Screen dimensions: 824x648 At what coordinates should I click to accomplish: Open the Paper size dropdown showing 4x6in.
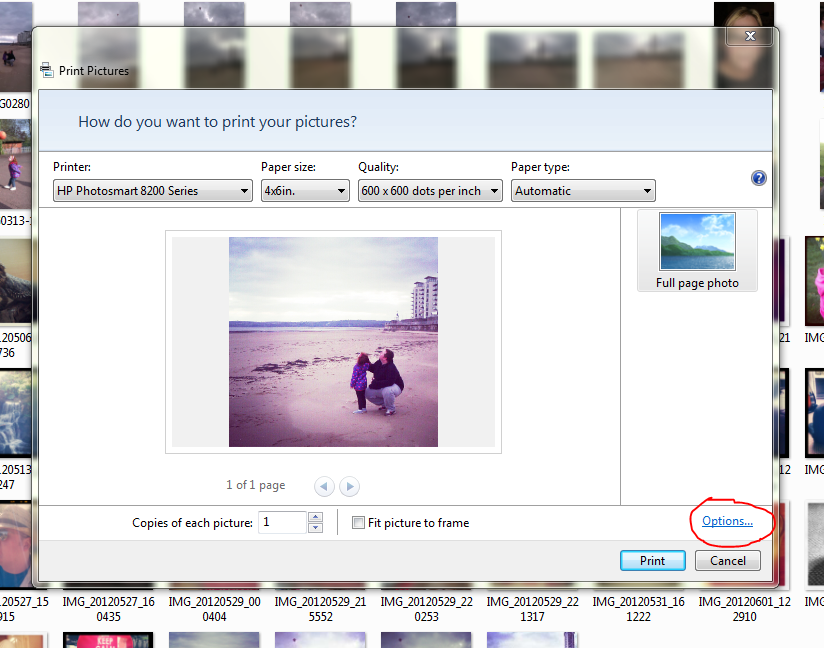tap(305, 191)
